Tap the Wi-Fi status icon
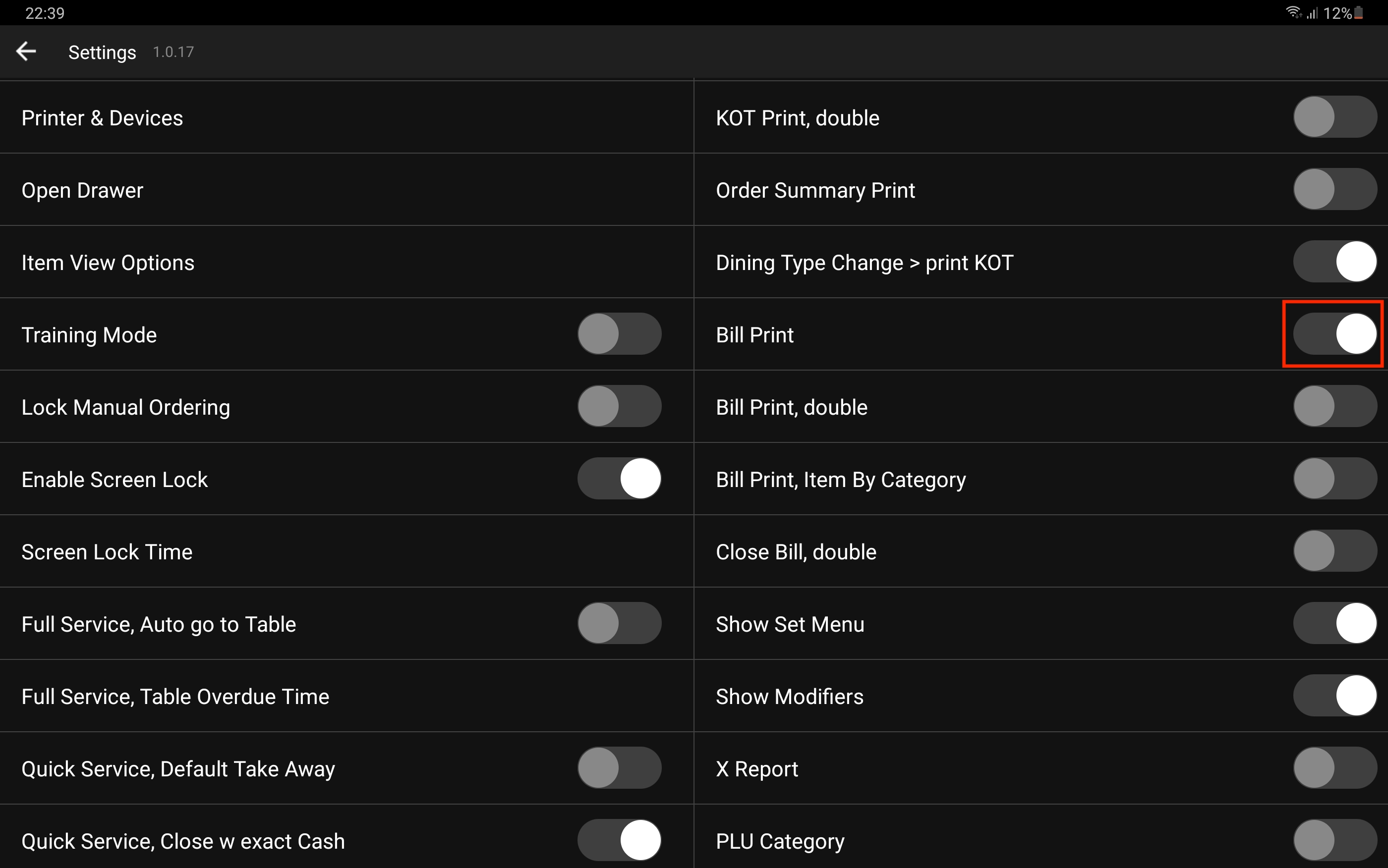 tap(1293, 12)
